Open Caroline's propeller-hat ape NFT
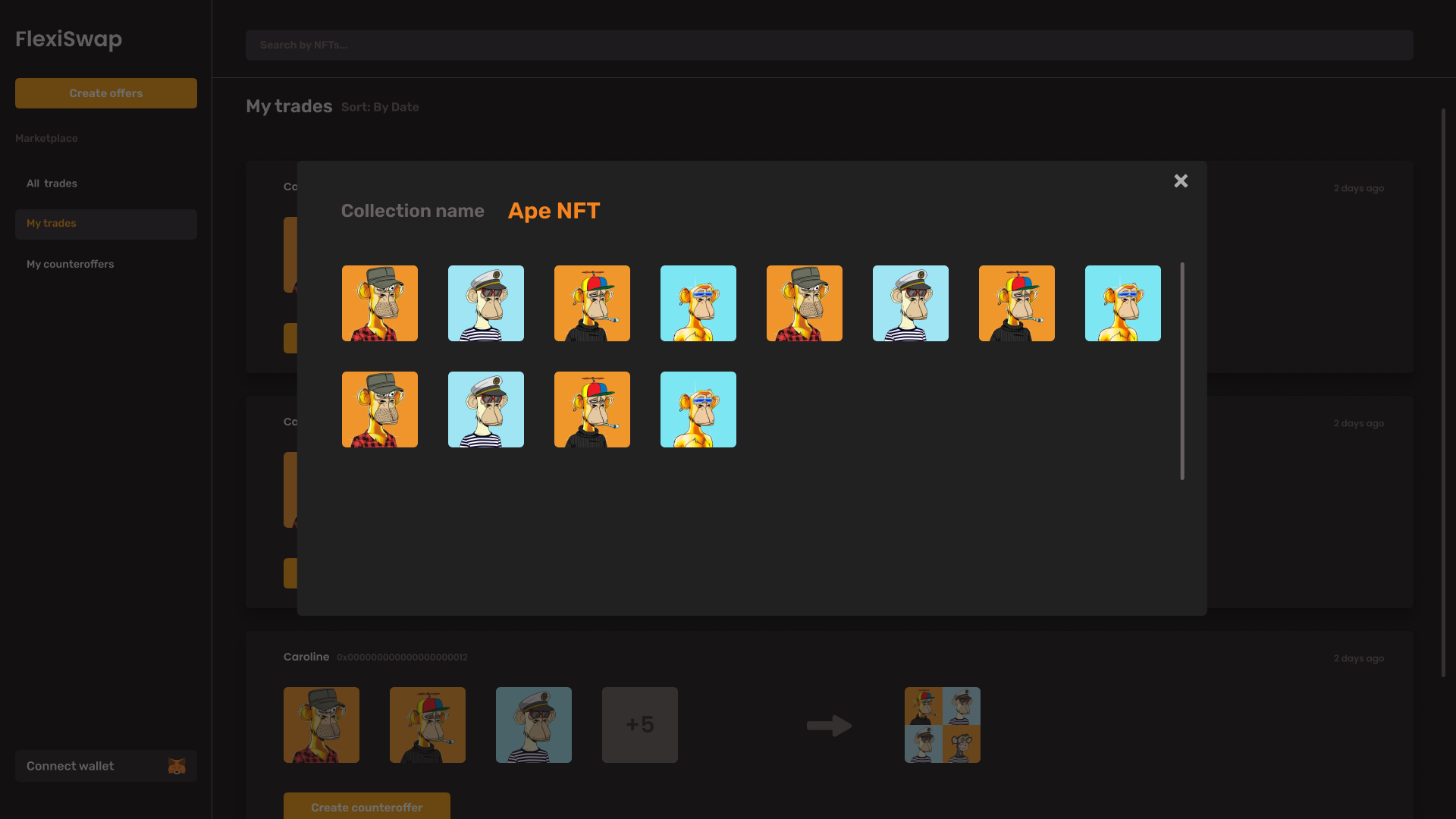Viewport: 1456px width, 819px height. click(x=428, y=725)
